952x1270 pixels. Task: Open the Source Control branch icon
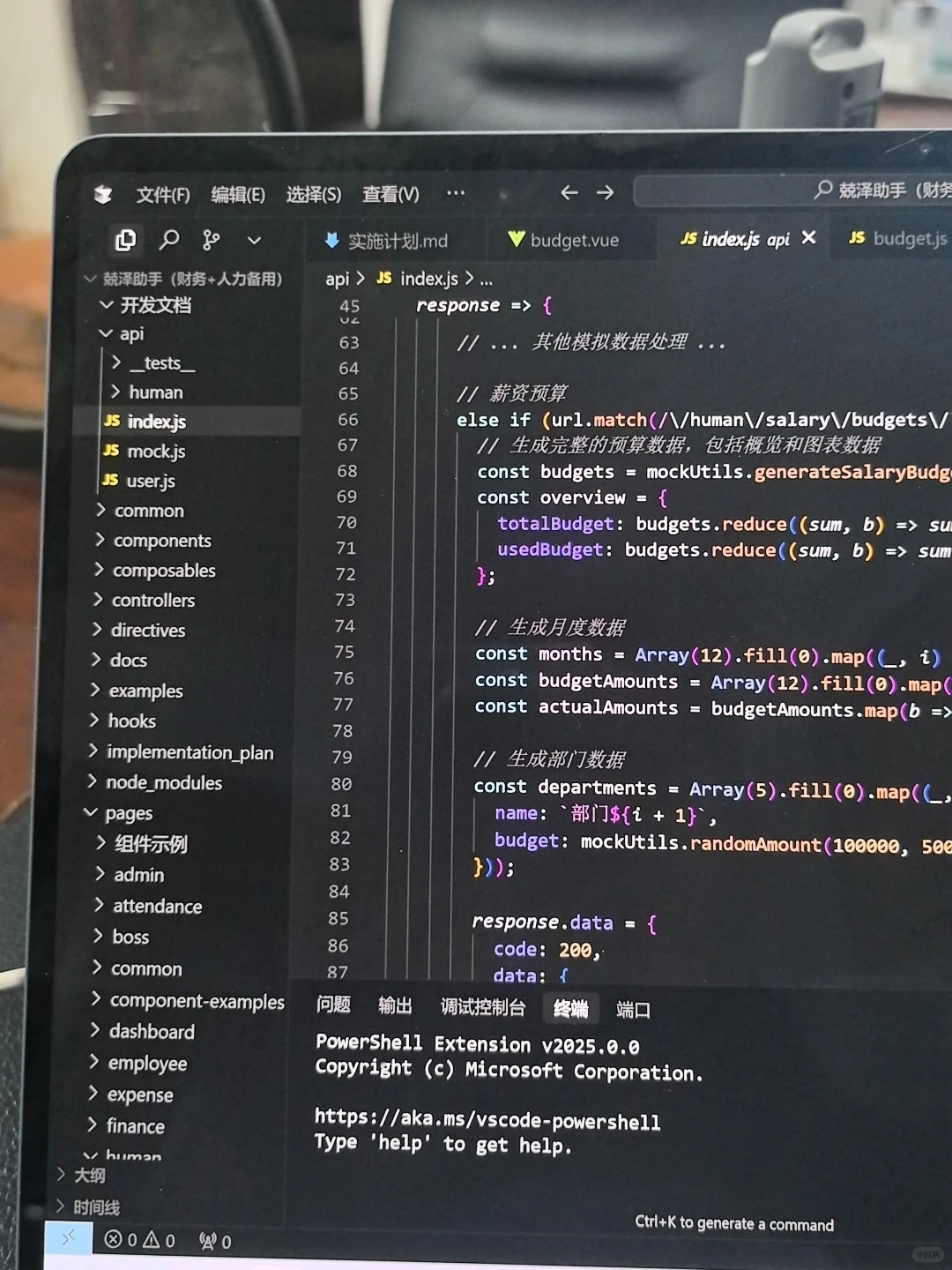[211, 240]
